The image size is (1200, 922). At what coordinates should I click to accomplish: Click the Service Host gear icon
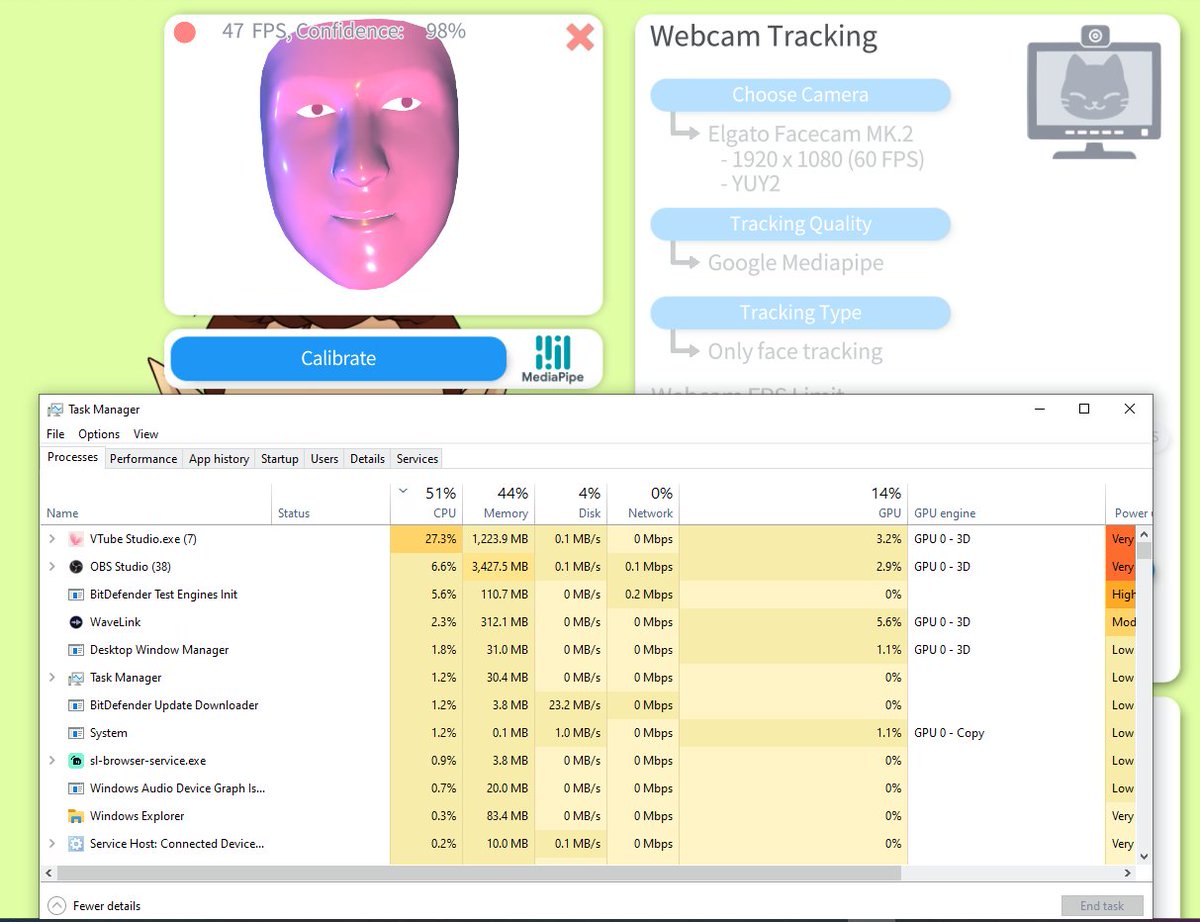click(76, 844)
